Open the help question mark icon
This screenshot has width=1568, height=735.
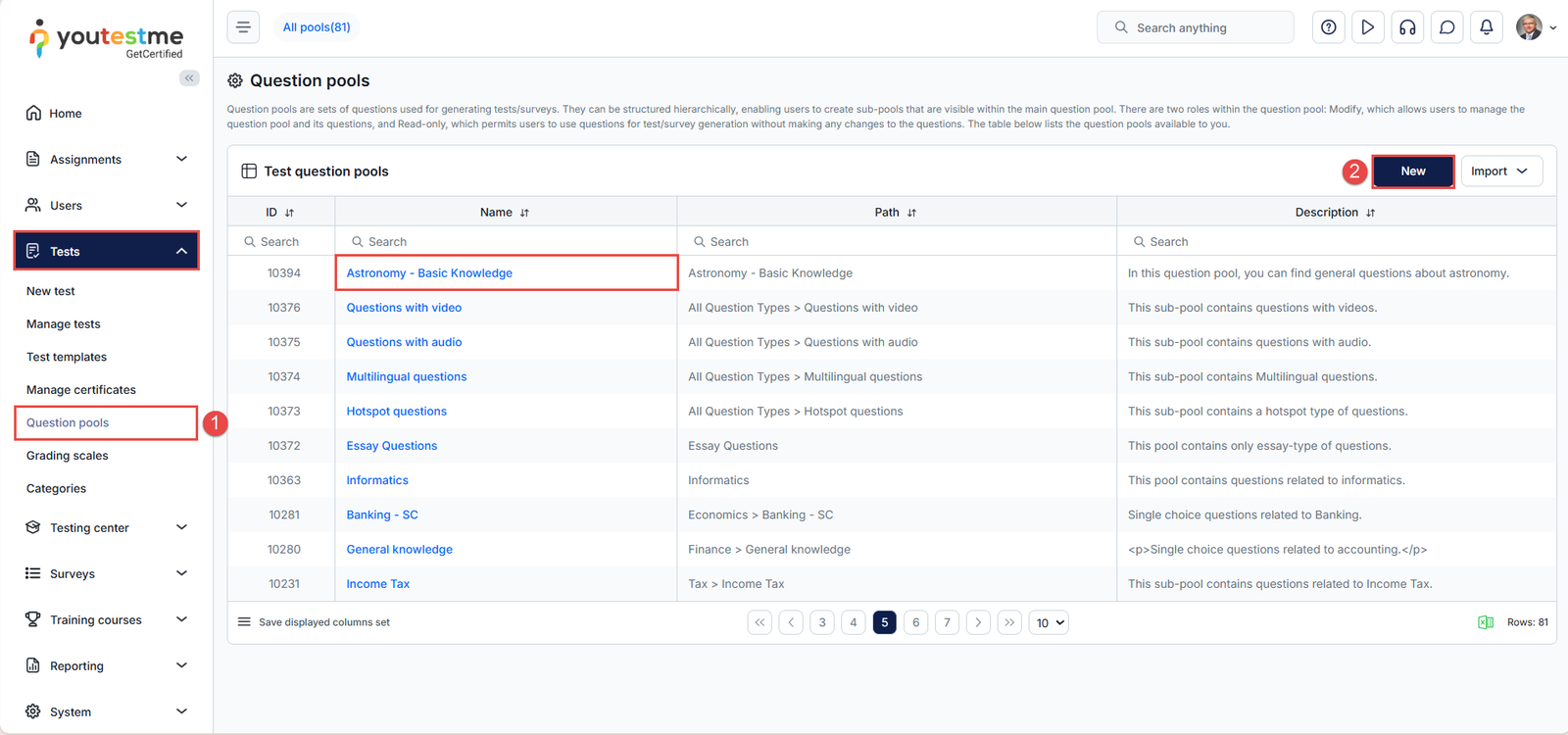[x=1328, y=27]
